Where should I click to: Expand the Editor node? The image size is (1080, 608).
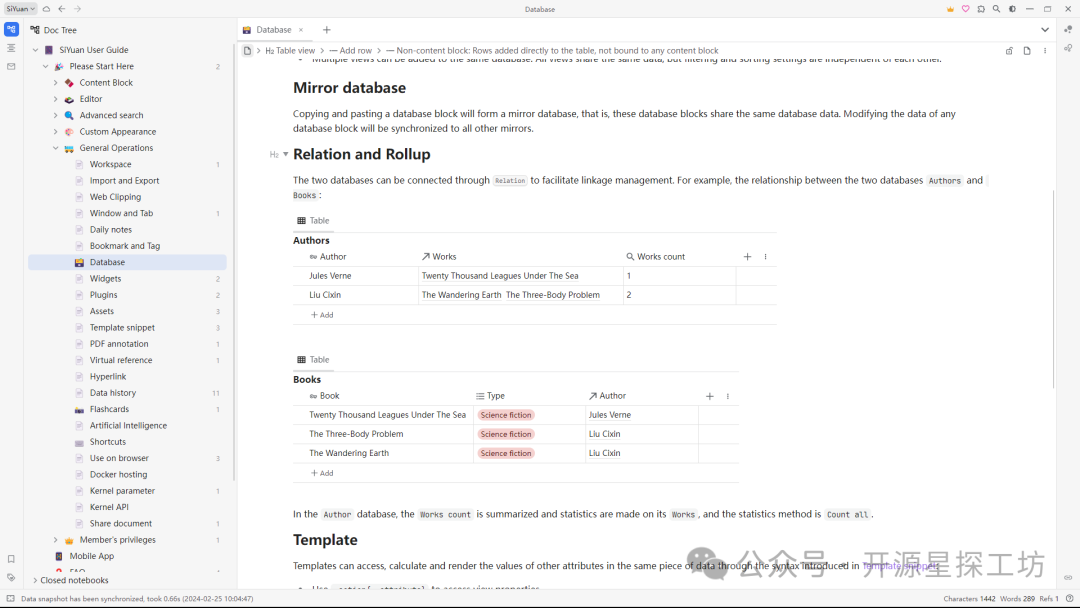click(56, 99)
